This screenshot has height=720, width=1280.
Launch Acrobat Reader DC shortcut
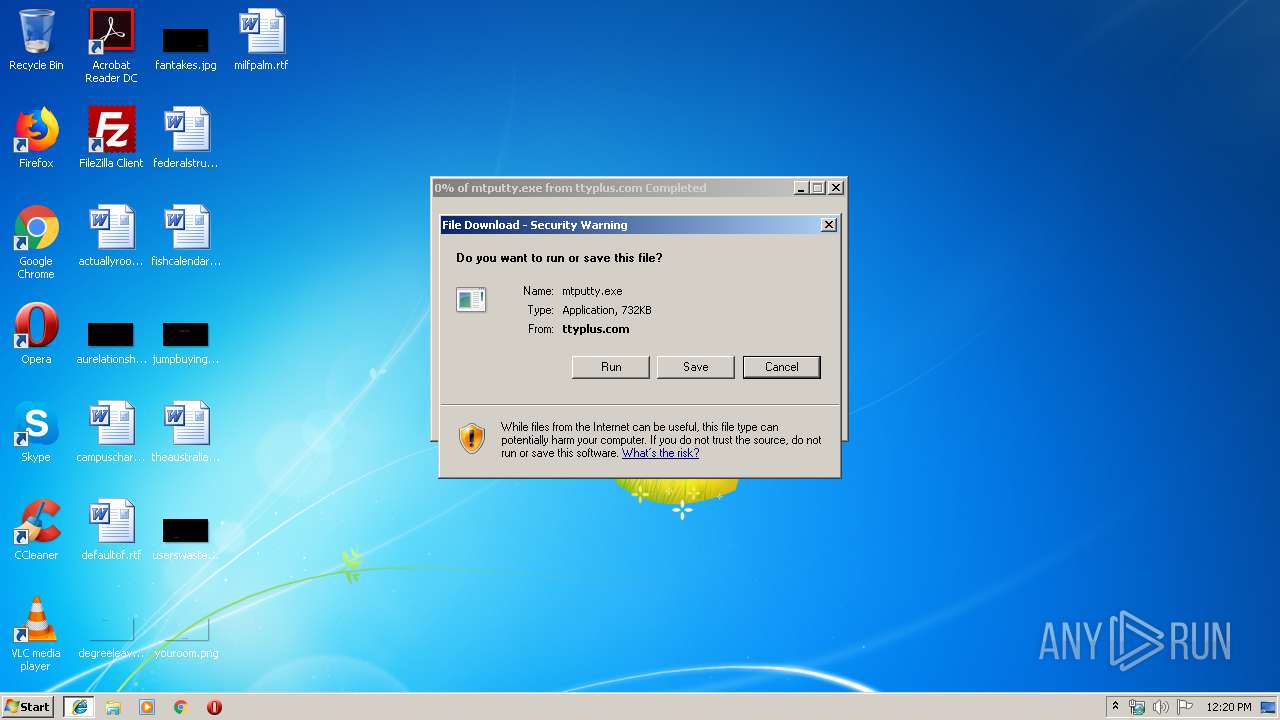coord(111,46)
